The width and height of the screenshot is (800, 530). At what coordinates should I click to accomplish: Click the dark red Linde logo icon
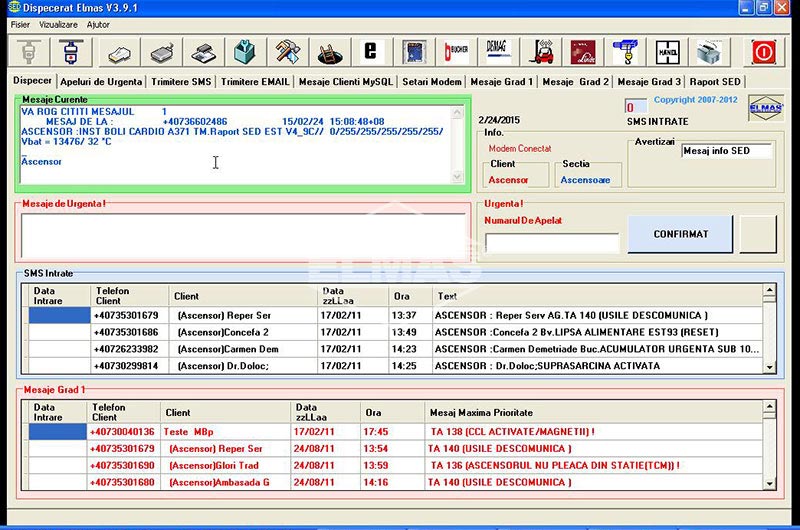(582, 52)
